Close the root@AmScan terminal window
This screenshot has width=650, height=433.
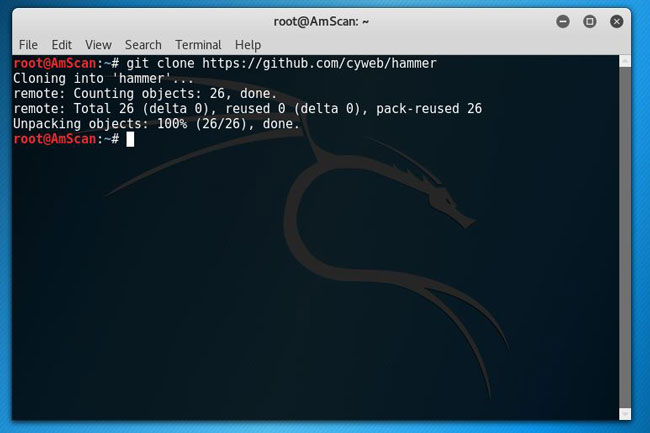pyautogui.click(x=616, y=21)
